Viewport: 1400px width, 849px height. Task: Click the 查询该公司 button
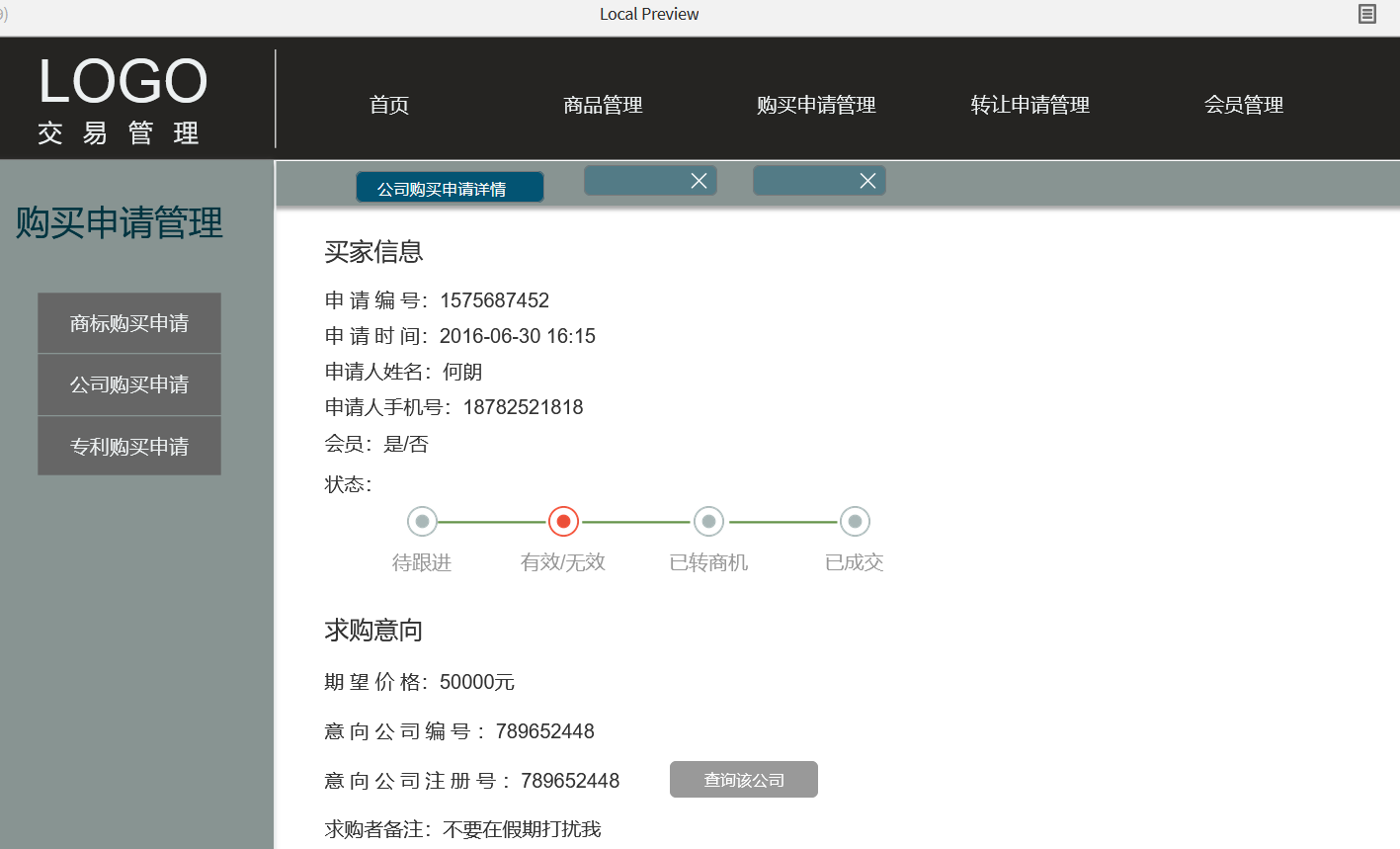744,779
